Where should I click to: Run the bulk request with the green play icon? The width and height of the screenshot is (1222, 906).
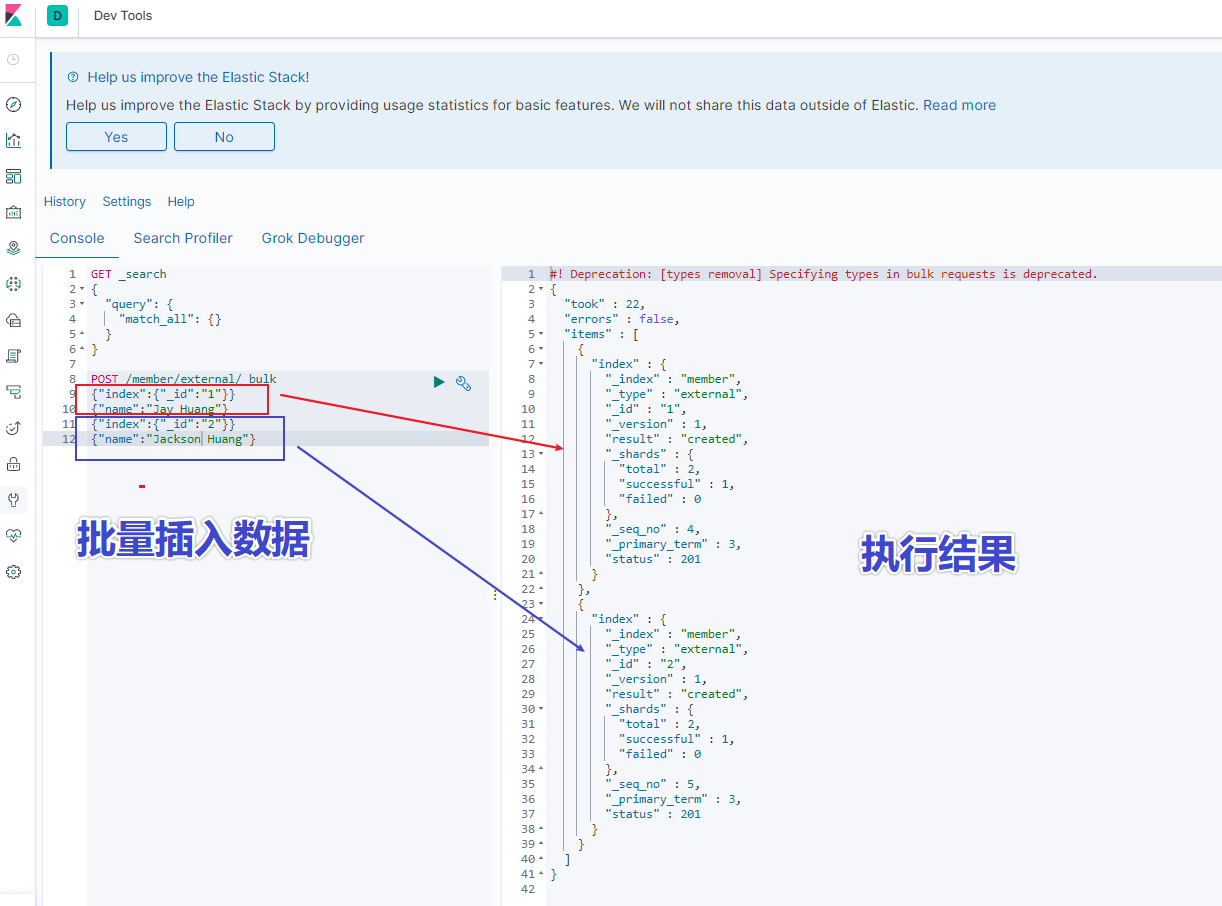tap(439, 382)
